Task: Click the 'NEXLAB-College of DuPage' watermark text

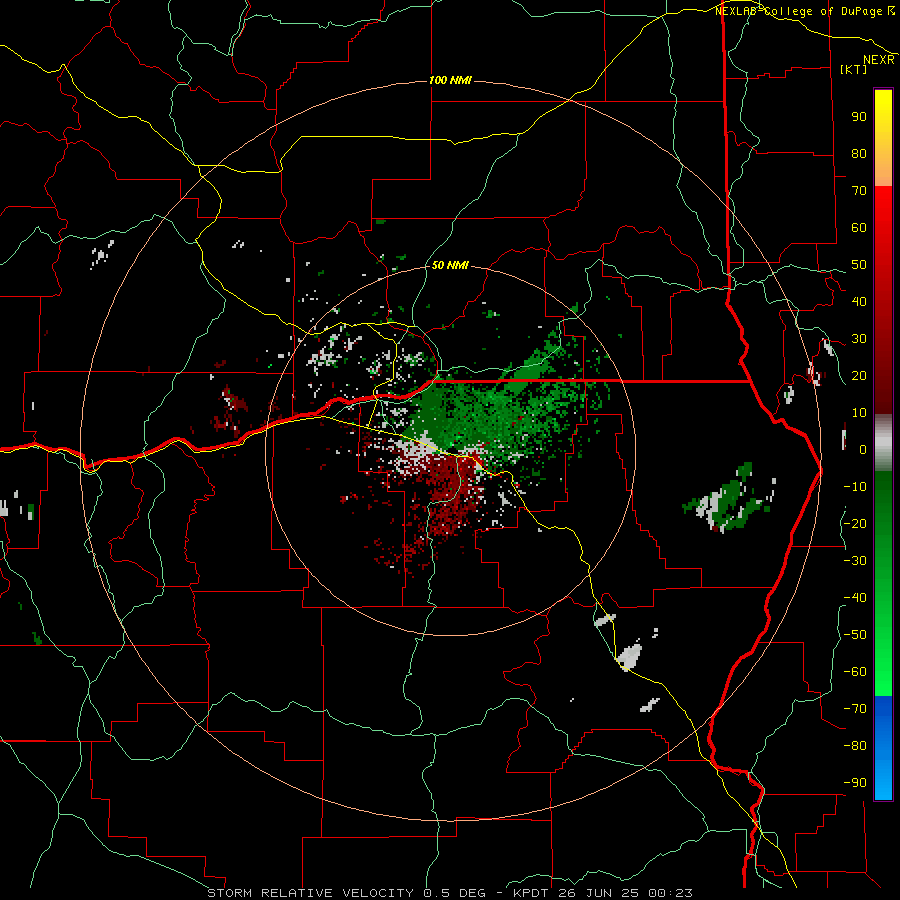Action: point(800,11)
